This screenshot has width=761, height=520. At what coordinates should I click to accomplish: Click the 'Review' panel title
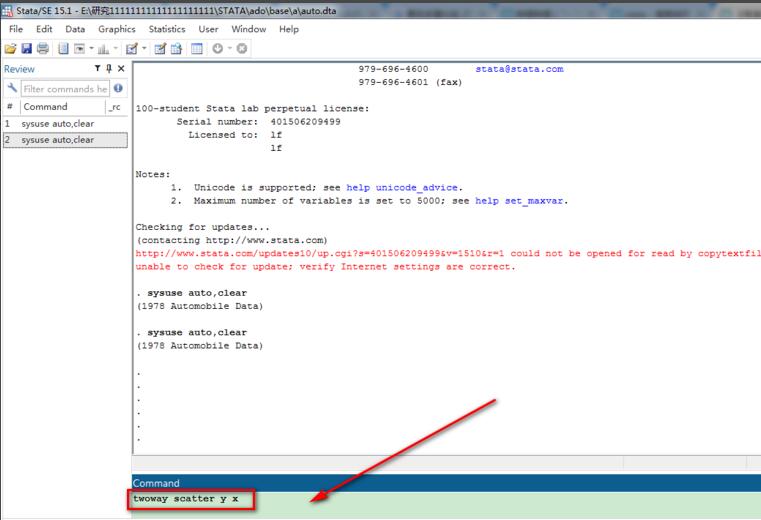click(x=19, y=69)
